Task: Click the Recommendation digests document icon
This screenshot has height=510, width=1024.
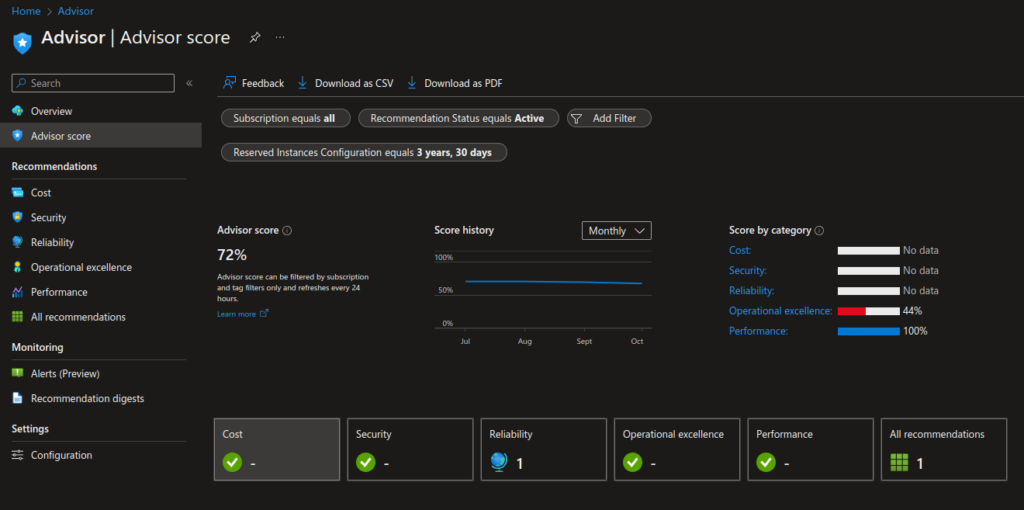Action: 18,398
